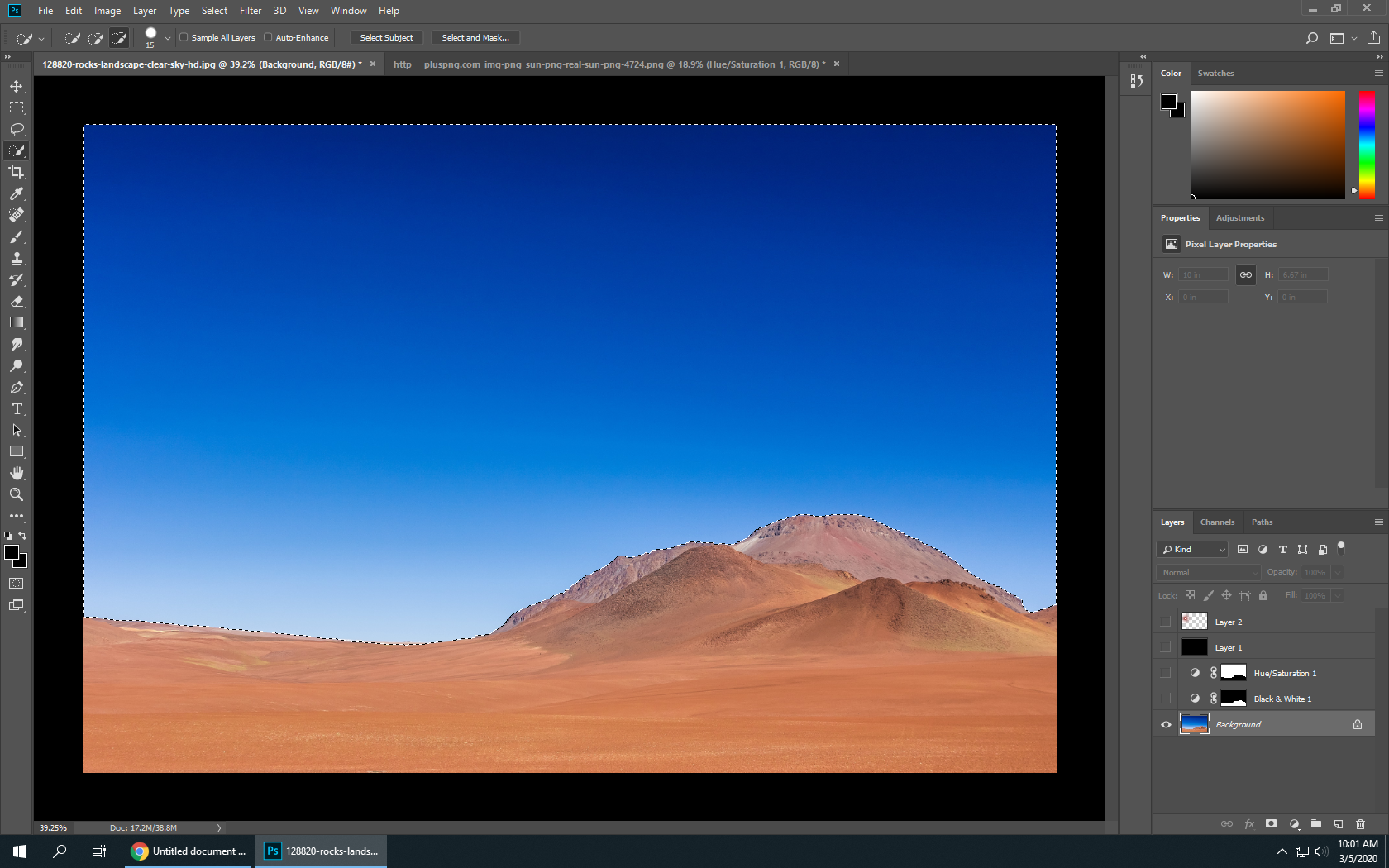
Task: Show Layer 1 visibility
Action: click(x=1166, y=647)
